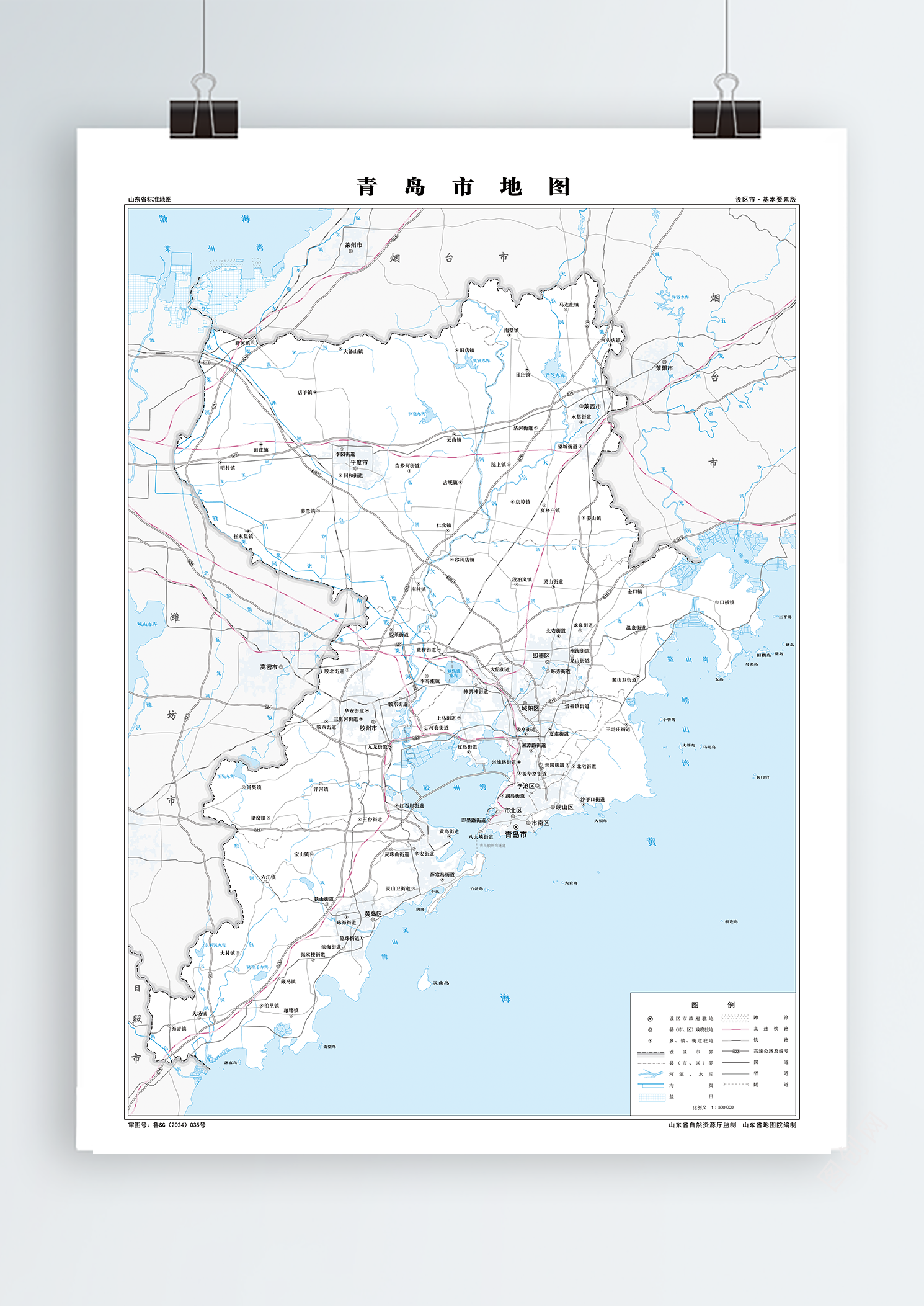The image size is (924, 1306).
Task: Click the legend 滩涂 dotted symbol
Action: [x=735, y=1018]
